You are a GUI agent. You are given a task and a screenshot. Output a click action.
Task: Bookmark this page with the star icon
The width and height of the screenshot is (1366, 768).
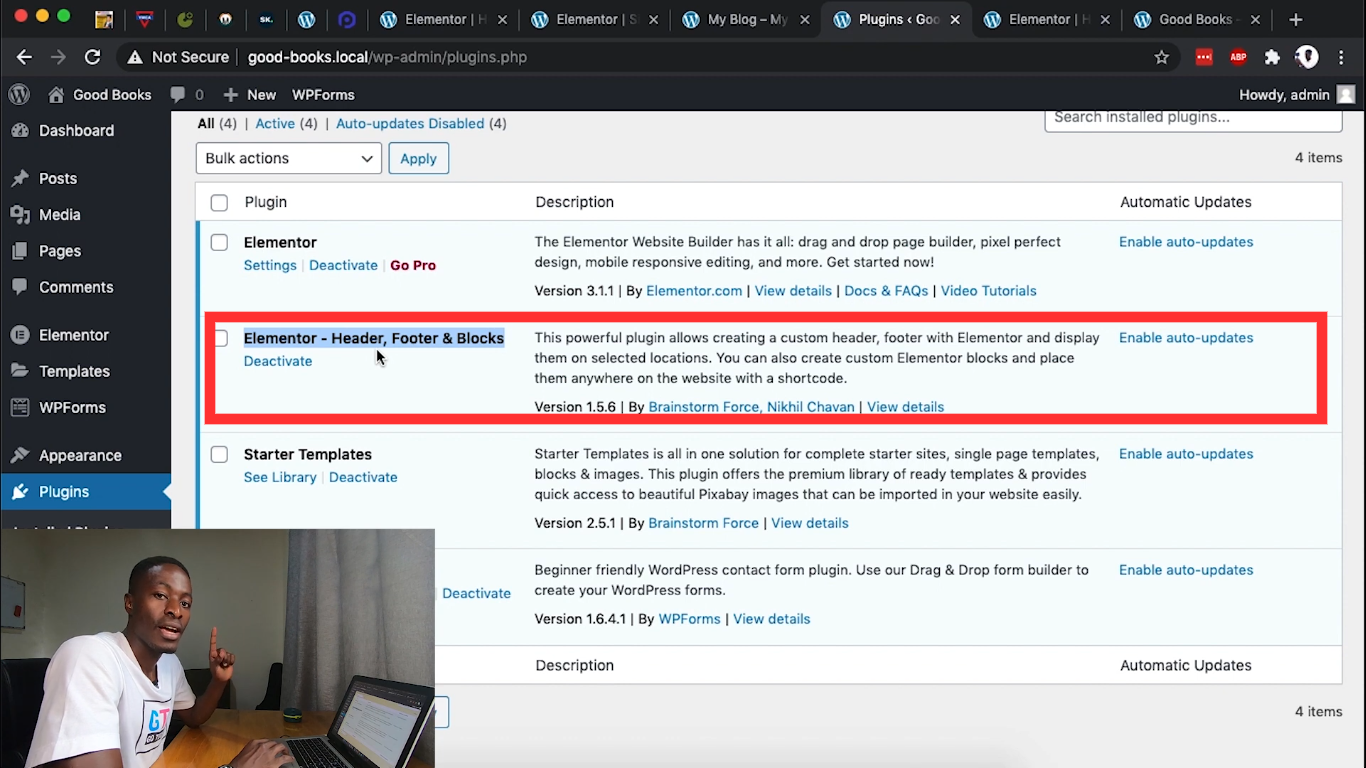[1161, 57]
